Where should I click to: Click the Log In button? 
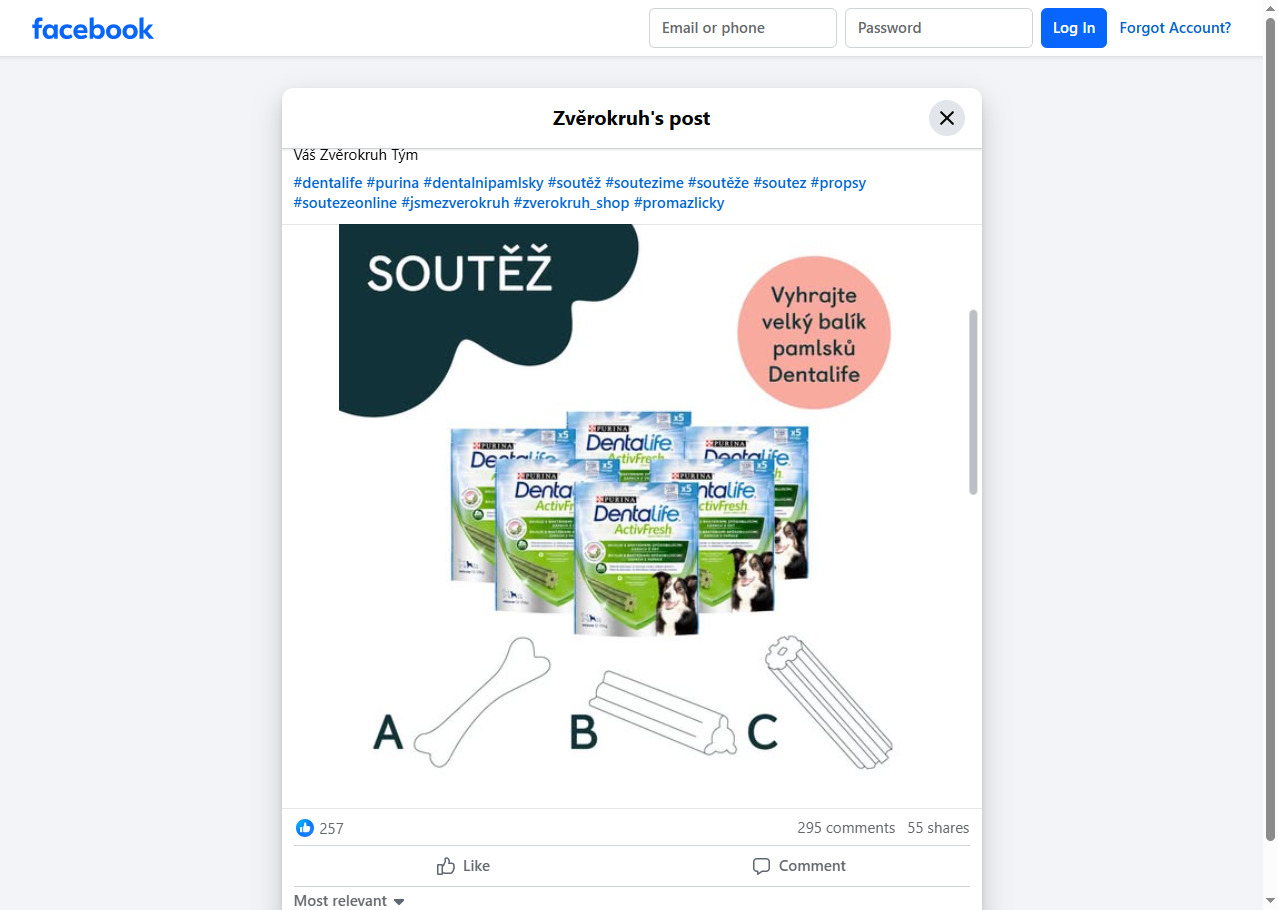tap(1074, 28)
